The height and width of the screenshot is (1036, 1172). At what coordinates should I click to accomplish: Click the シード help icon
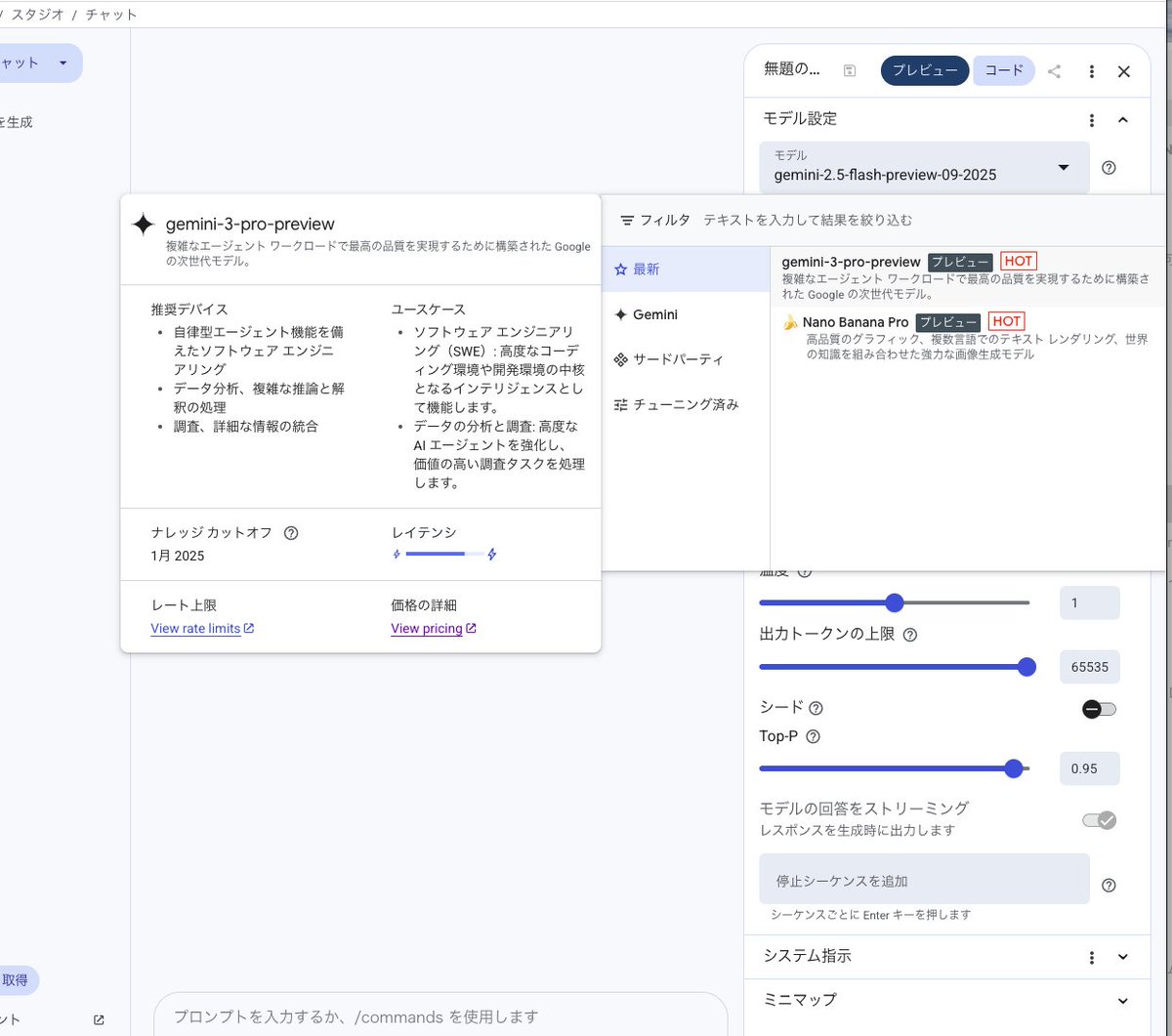(816, 708)
